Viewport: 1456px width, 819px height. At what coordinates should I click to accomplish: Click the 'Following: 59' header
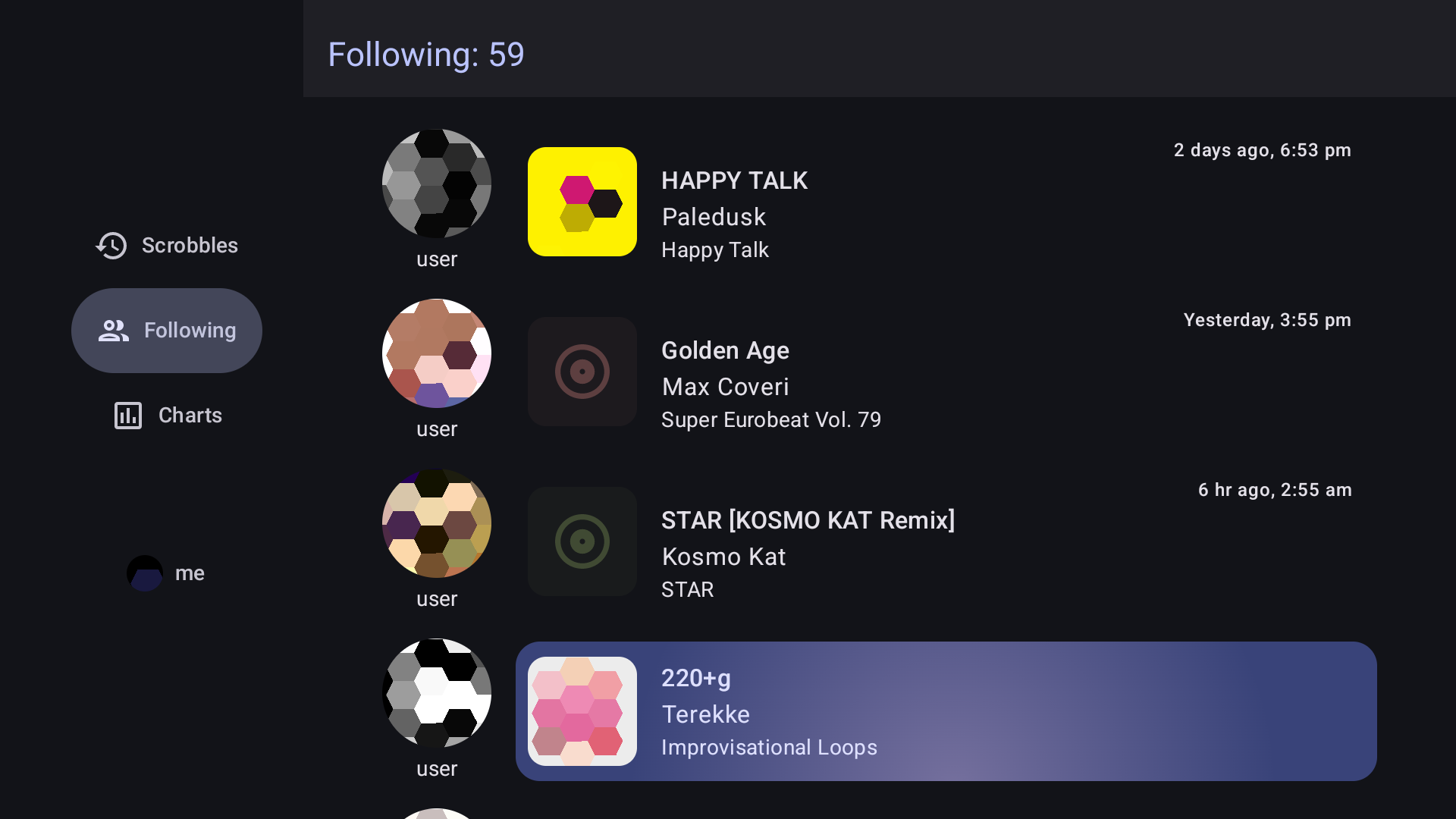tap(426, 55)
